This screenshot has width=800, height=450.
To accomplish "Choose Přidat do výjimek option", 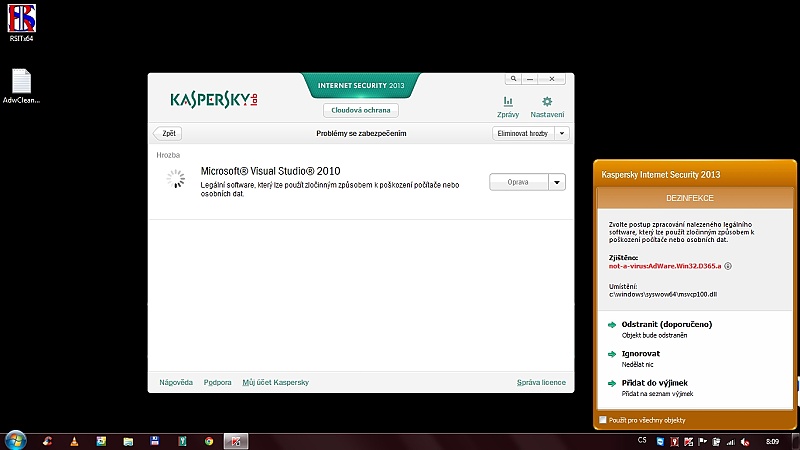I will pyautogui.click(x=655, y=383).
